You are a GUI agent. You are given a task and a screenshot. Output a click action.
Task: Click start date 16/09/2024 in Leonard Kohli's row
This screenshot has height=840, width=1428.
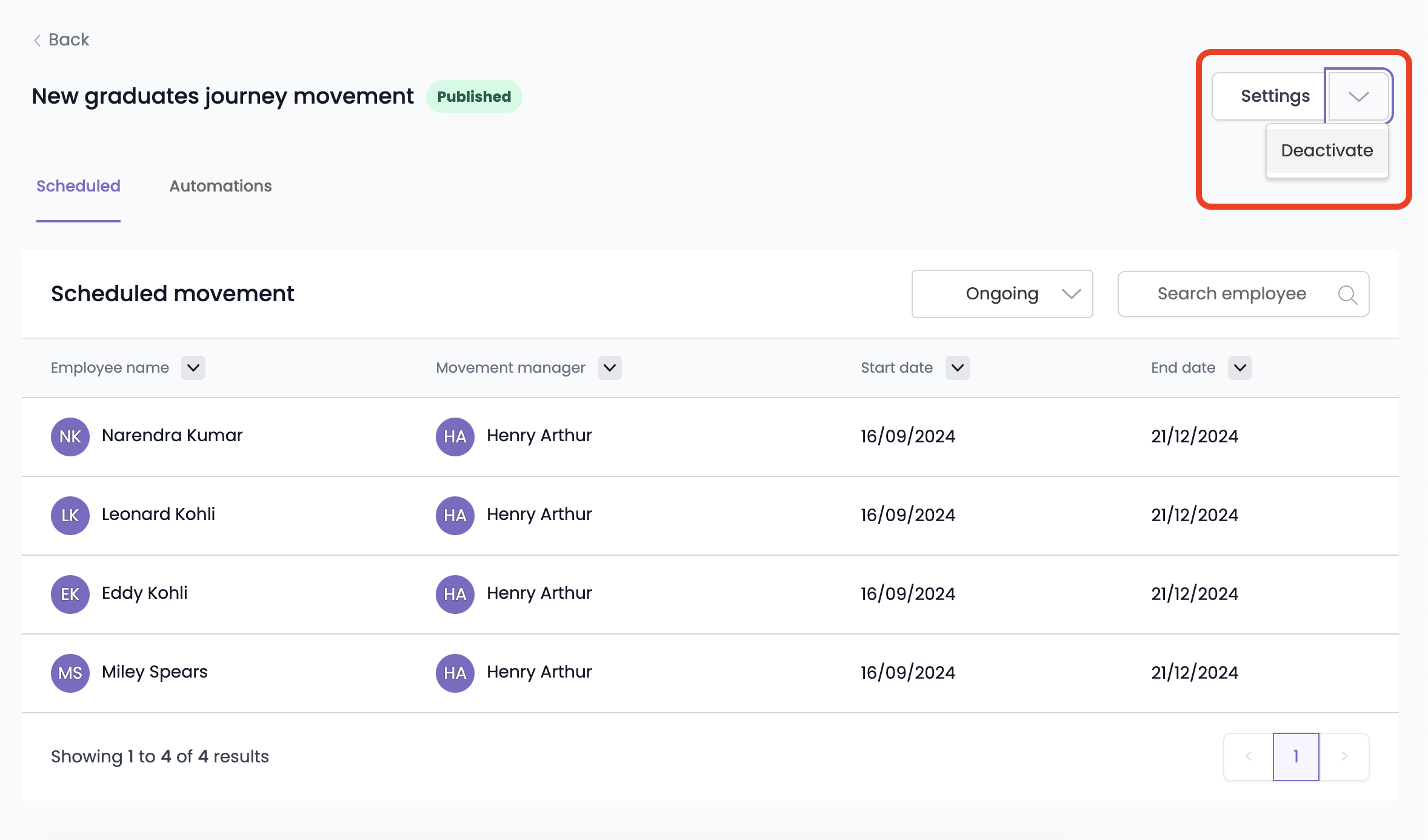pyautogui.click(x=908, y=515)
